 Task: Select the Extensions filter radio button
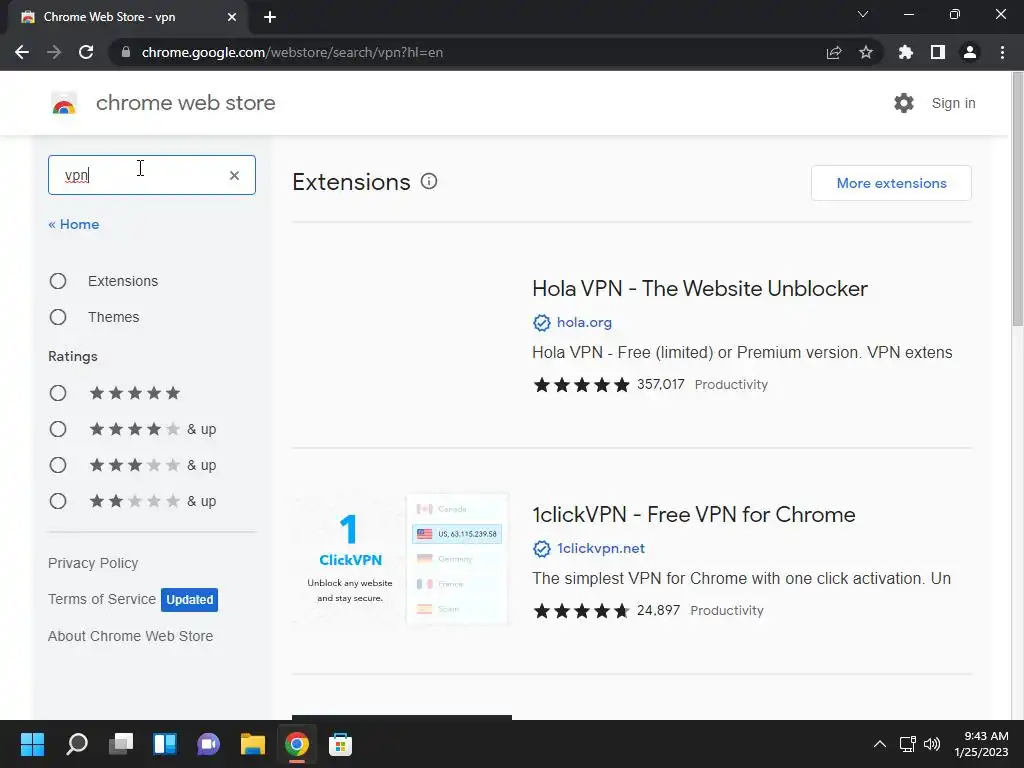pos(58,281)
